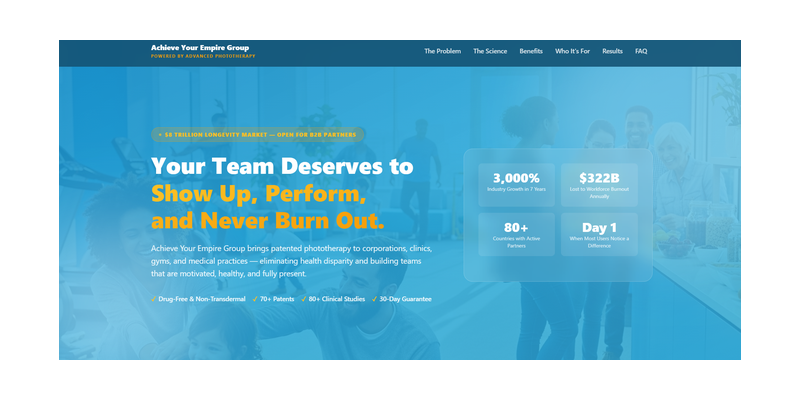
Task: Click the Drug-Free & Non-Transdermal text
Action: tap(202, 299)
